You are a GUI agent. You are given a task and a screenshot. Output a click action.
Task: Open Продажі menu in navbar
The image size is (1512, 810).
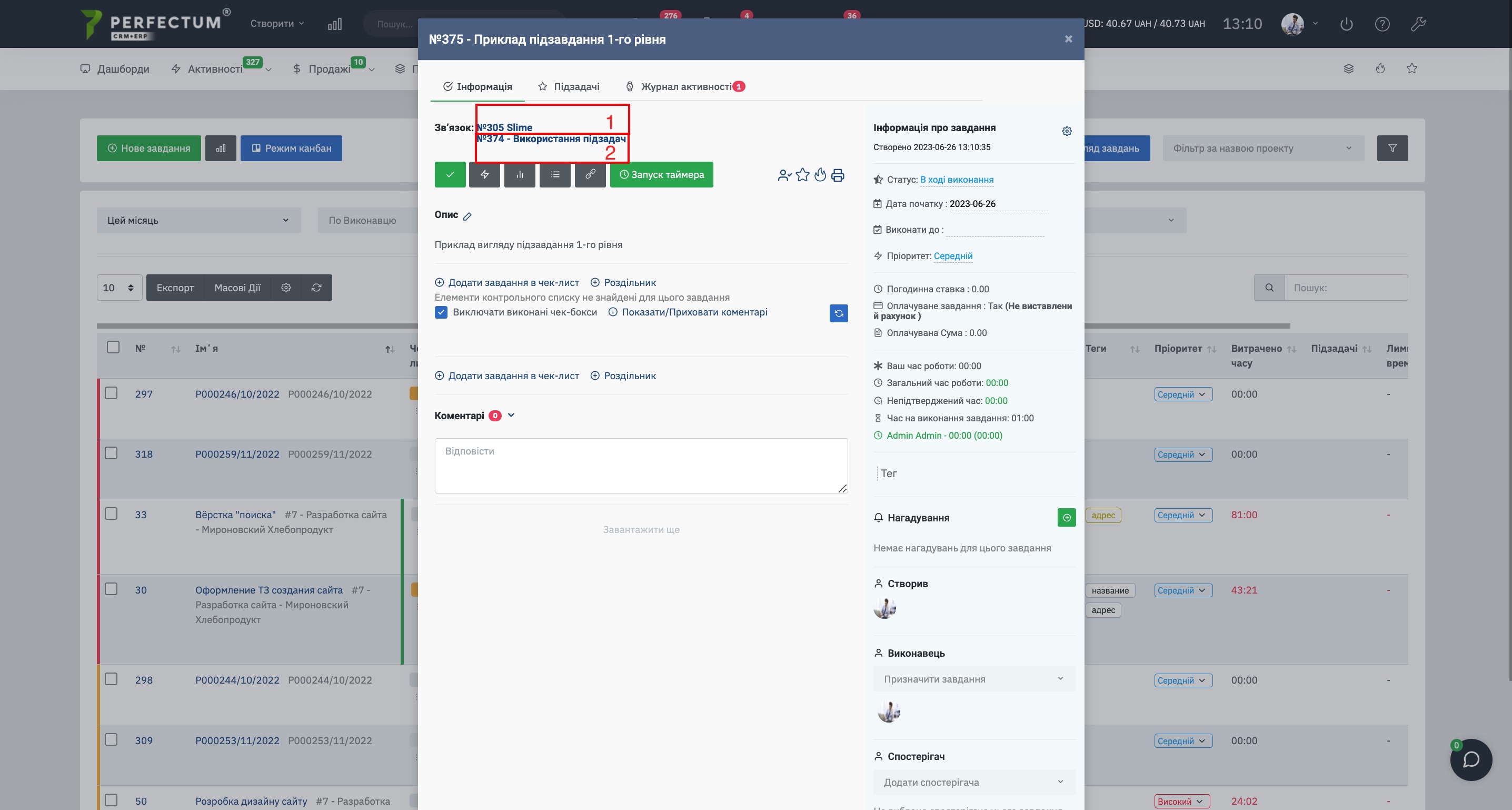pos(333,68)
